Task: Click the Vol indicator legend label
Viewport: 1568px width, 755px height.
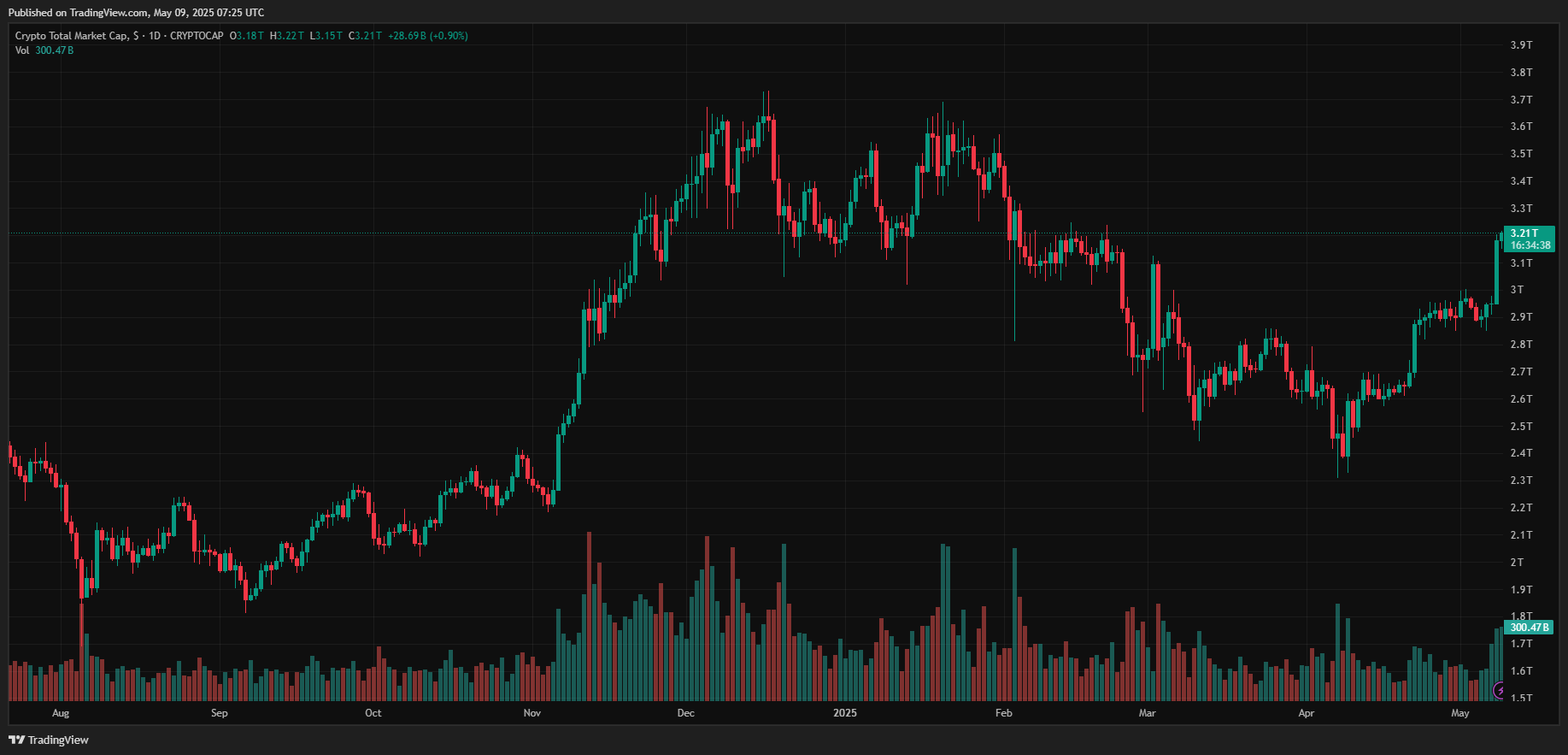Action: [22, 50]
